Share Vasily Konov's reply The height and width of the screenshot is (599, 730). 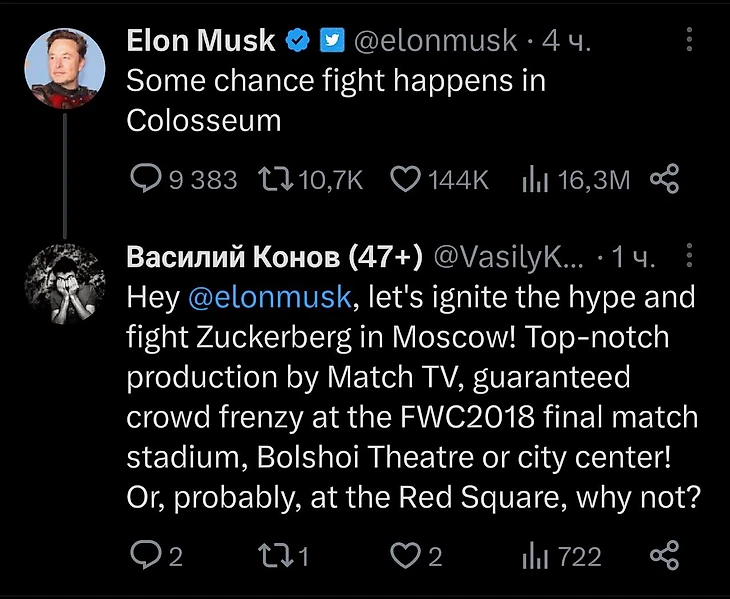point(665,555)
